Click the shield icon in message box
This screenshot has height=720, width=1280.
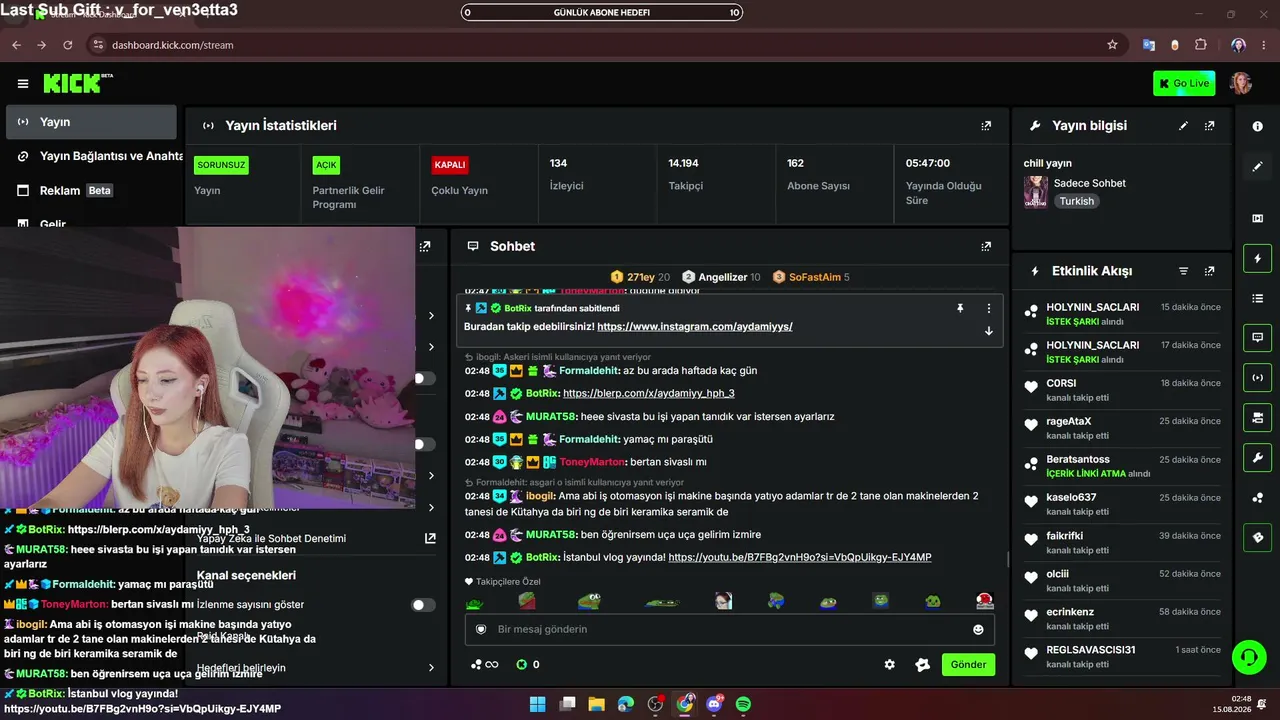481,629
